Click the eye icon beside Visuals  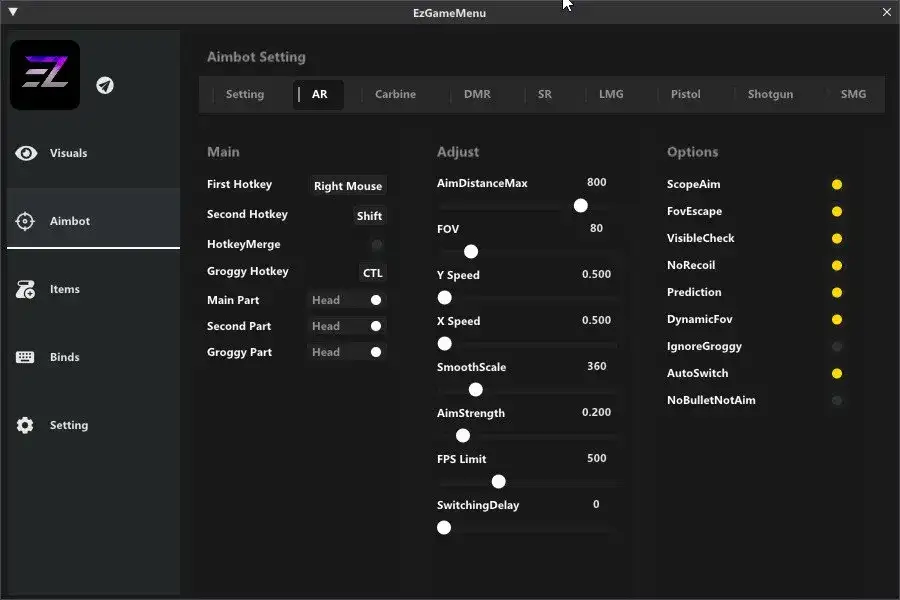26,153
